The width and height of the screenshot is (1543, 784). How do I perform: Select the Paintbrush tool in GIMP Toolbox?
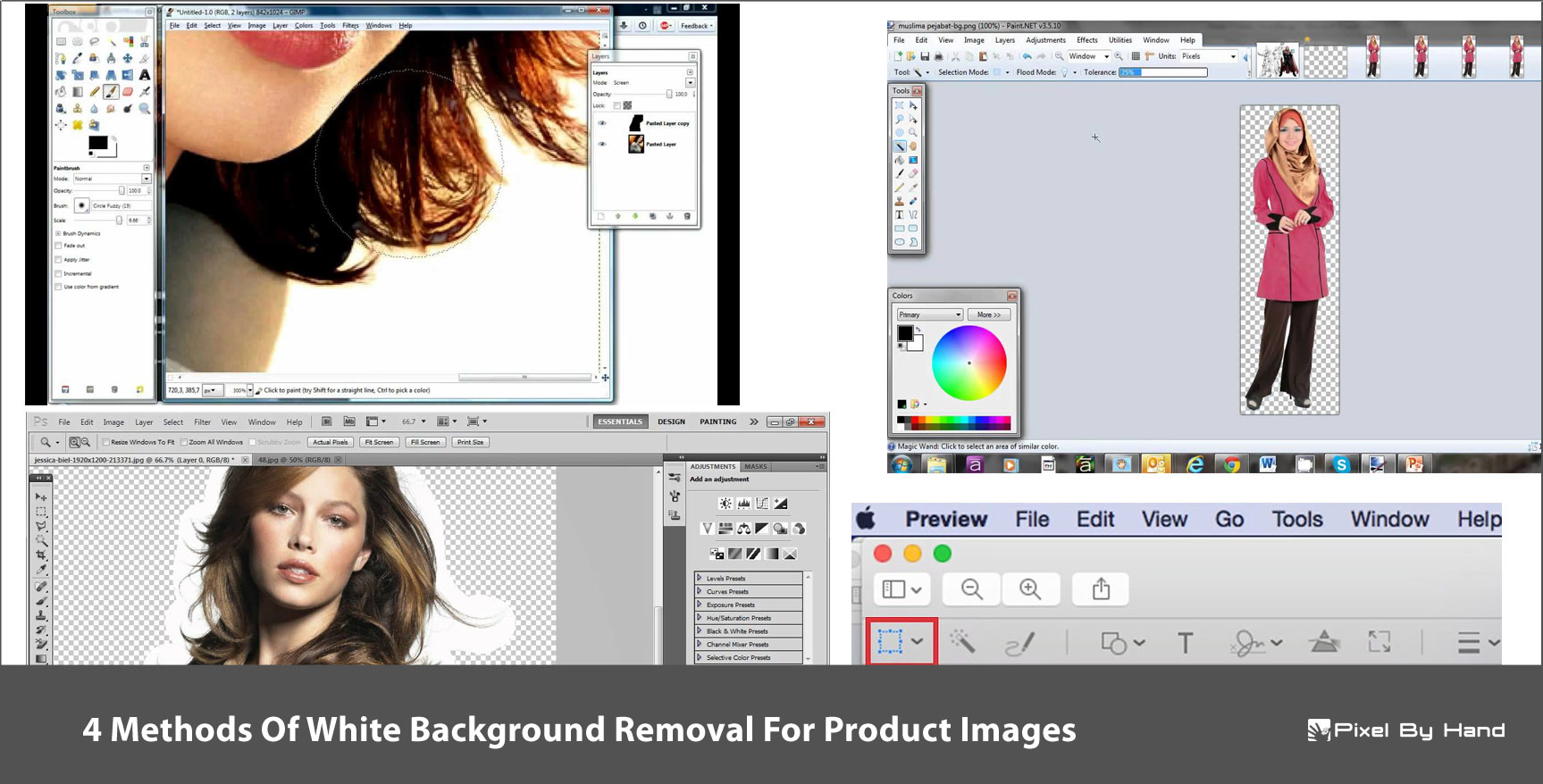[x=111, y=91]
